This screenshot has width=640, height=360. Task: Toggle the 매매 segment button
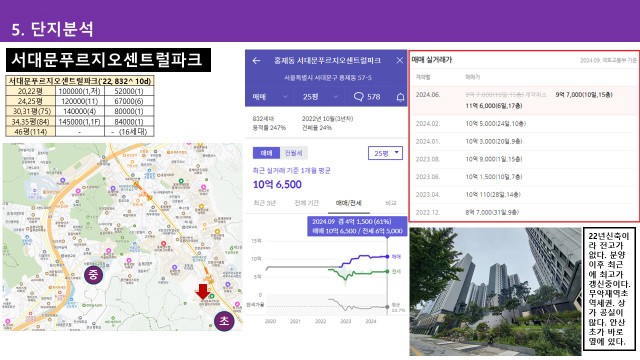tap(267, 153)
